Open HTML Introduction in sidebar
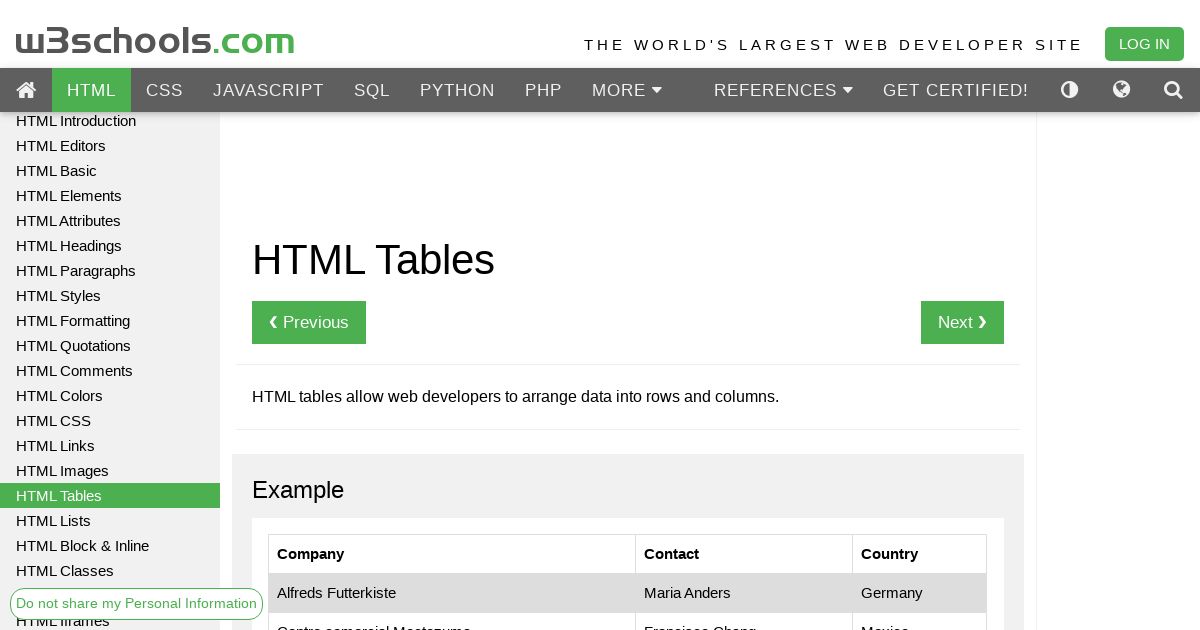 110,121
